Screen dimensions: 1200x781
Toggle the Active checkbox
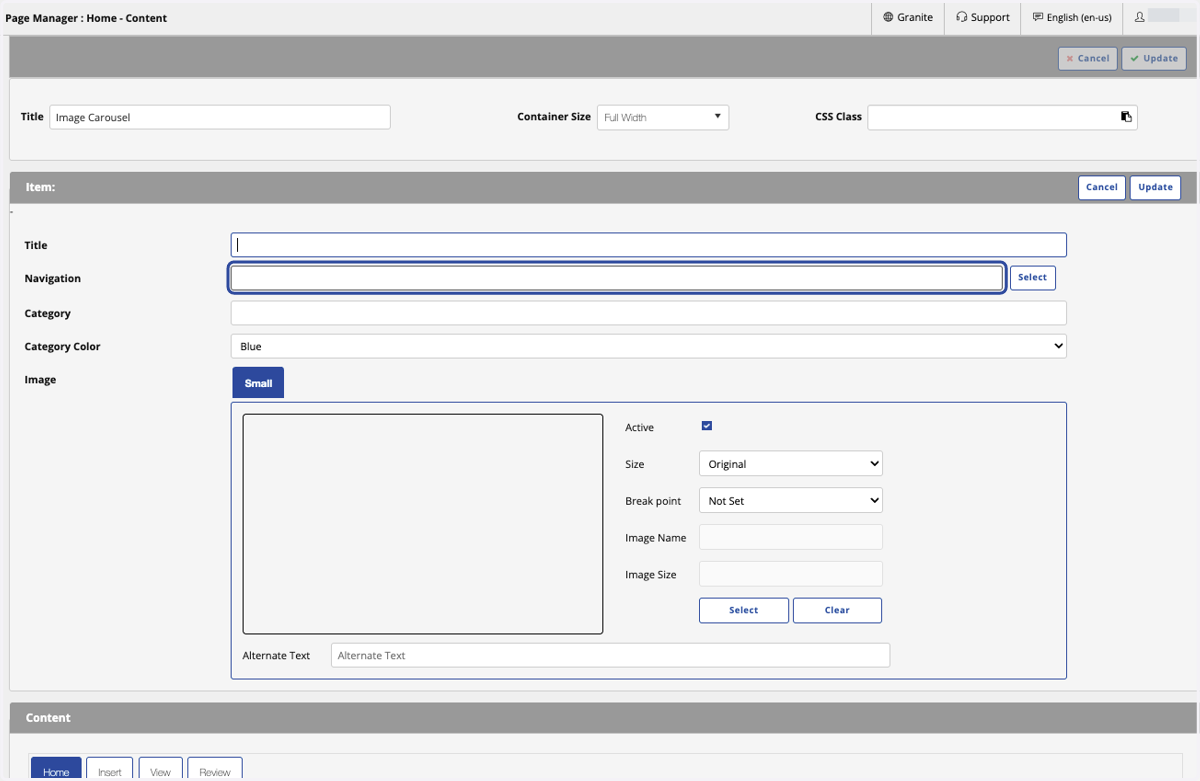pyautogui.click(x=707, y=426)
